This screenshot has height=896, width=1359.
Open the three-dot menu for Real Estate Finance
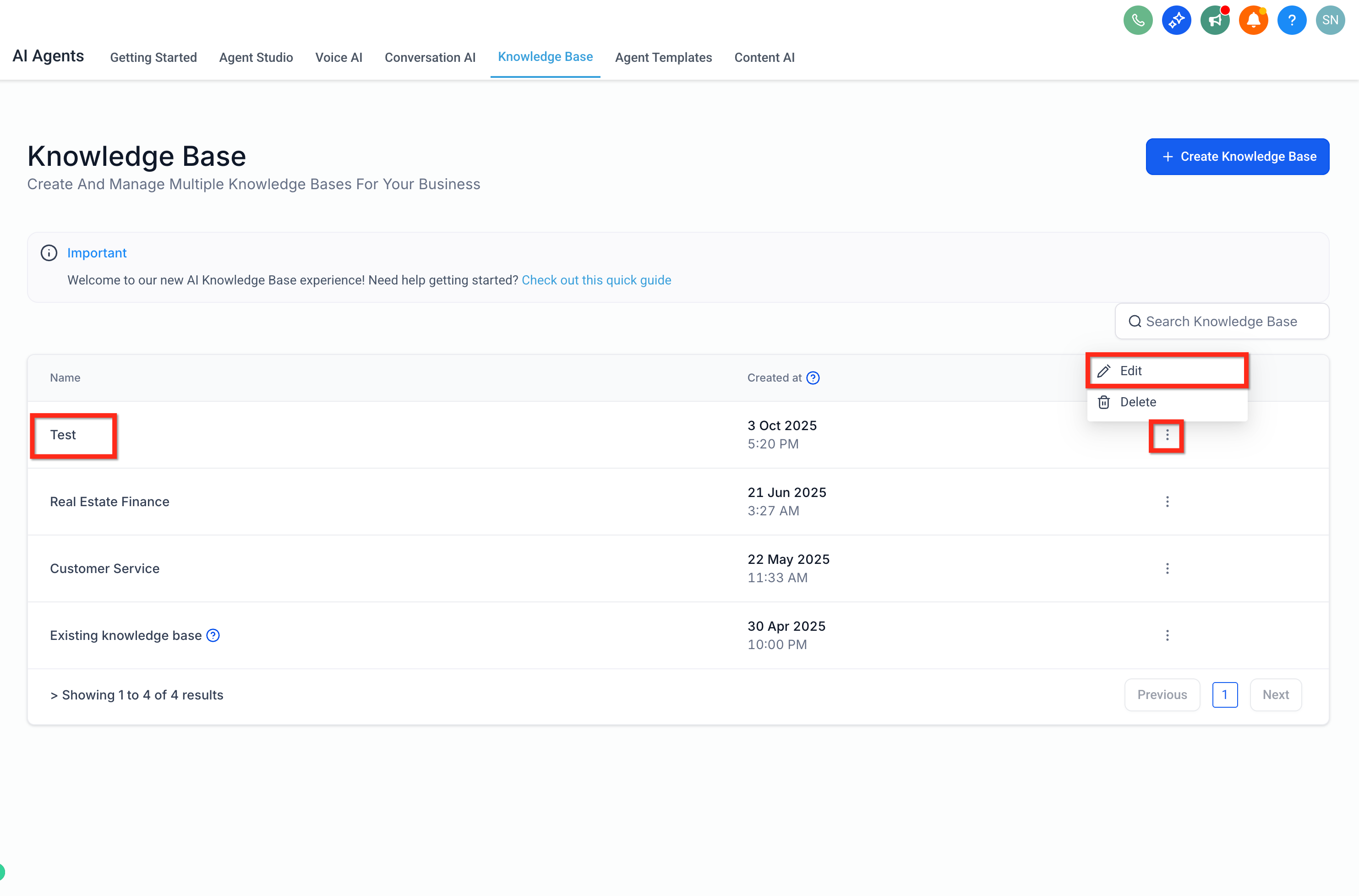point(1167,502)
